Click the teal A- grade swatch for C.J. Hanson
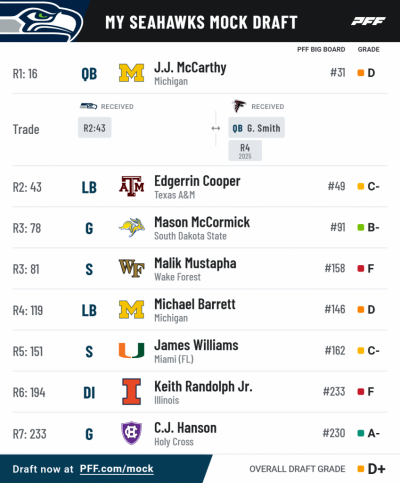Viewport: 400px width, 483px height. [x=360, y=433]
